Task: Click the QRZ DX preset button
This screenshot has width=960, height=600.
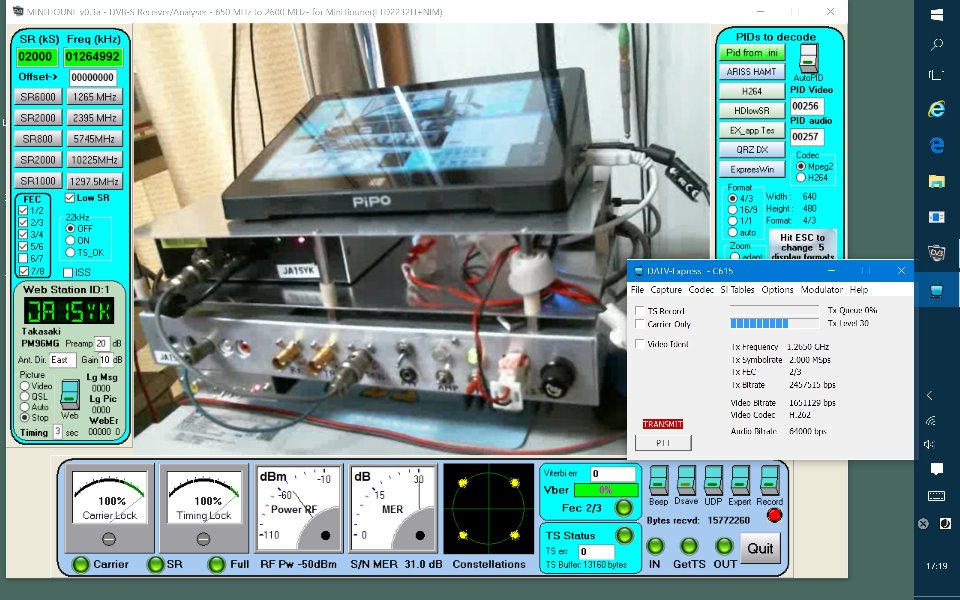Action: 752,149
